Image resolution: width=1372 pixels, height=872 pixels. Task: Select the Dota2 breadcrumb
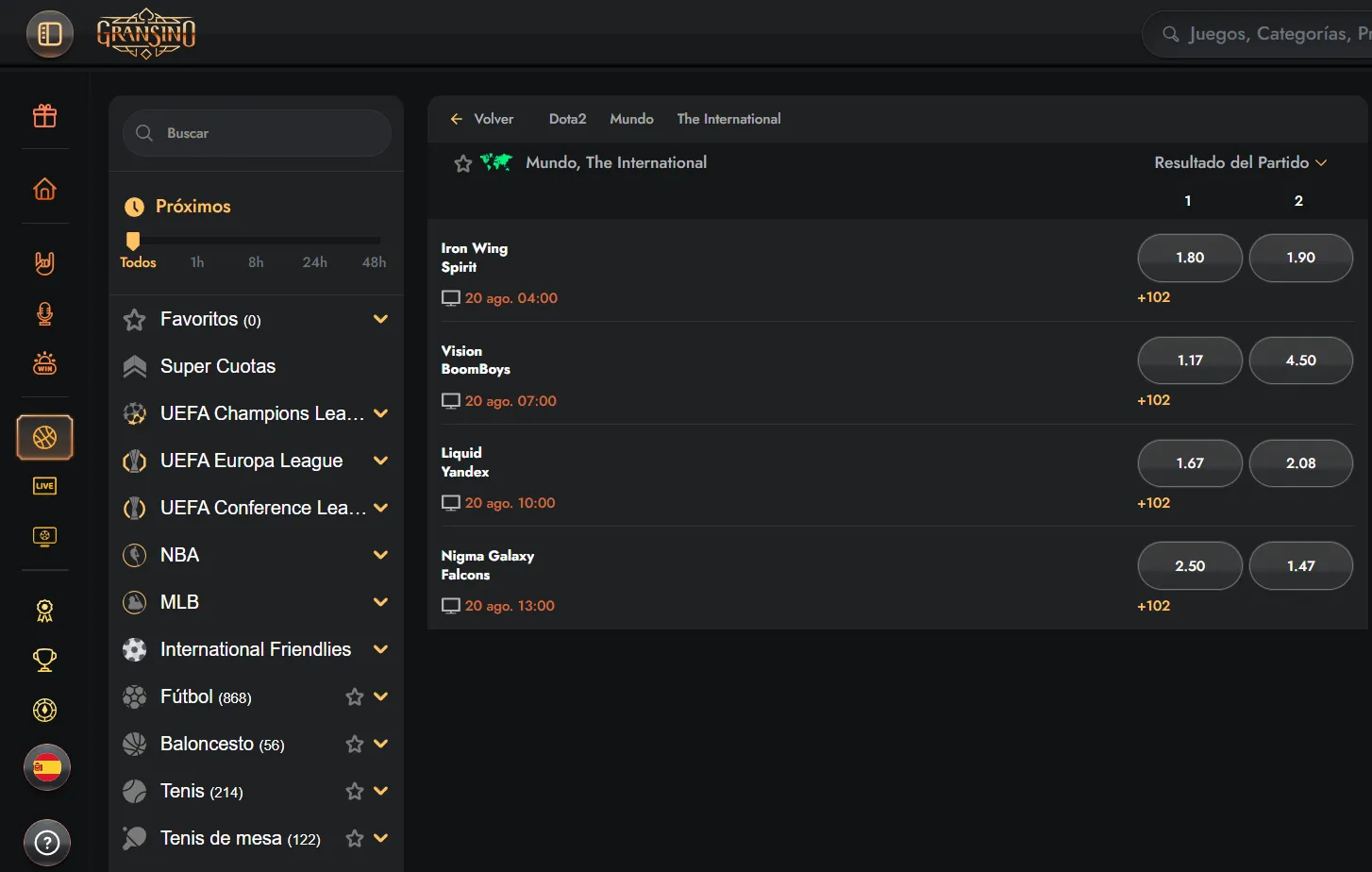click(568, 119)
